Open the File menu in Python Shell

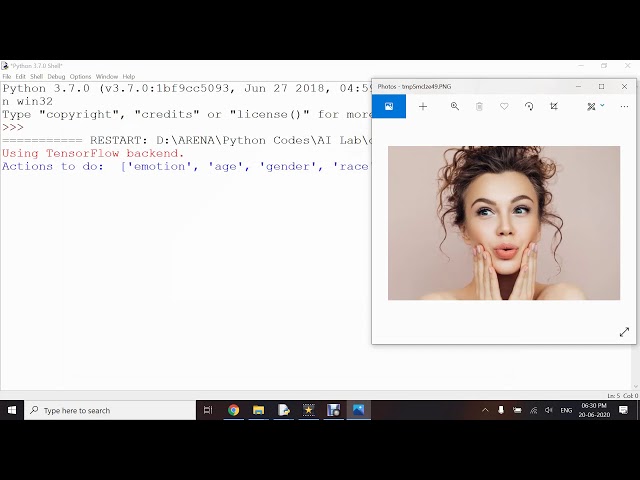point(7,76)
